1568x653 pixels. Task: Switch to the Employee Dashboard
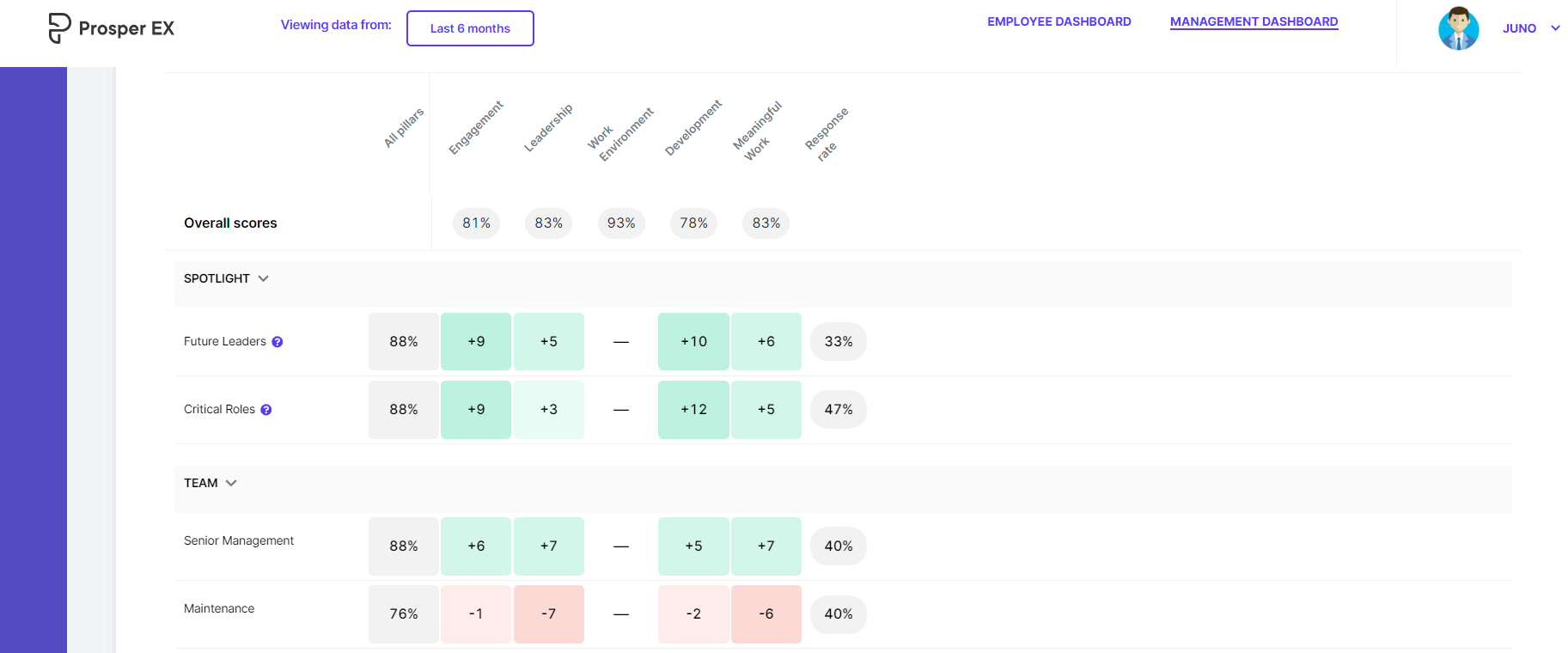point(1059,21)
